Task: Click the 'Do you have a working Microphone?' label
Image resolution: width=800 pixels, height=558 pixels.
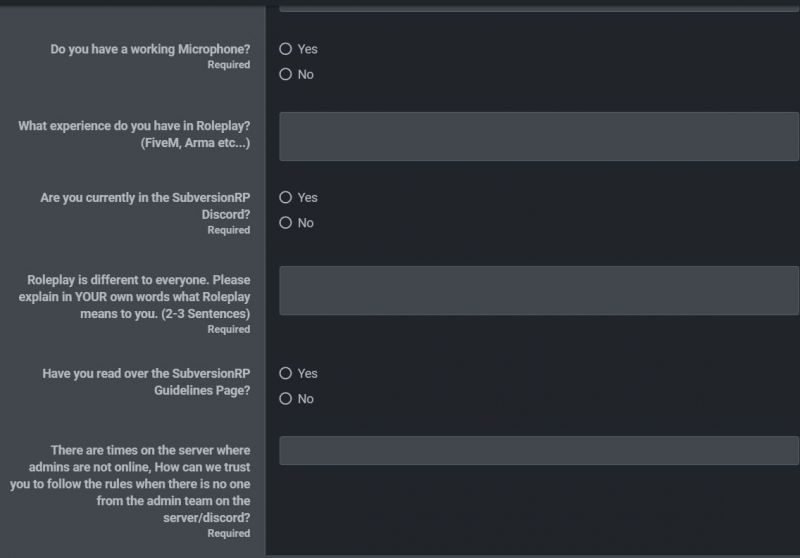Action: click(x=150, y=49)
